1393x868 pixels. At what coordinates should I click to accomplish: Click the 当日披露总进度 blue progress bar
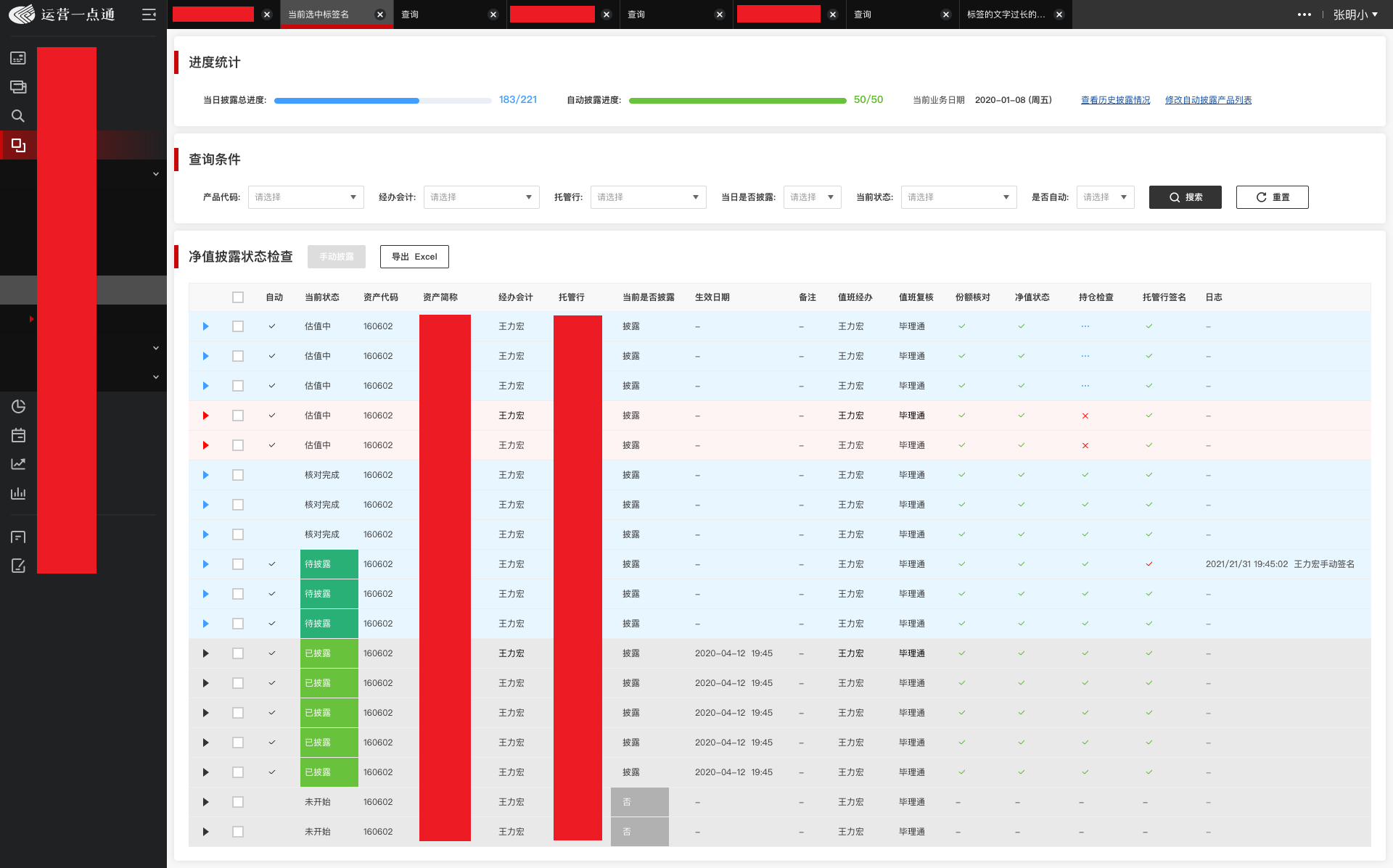point(383,100)
